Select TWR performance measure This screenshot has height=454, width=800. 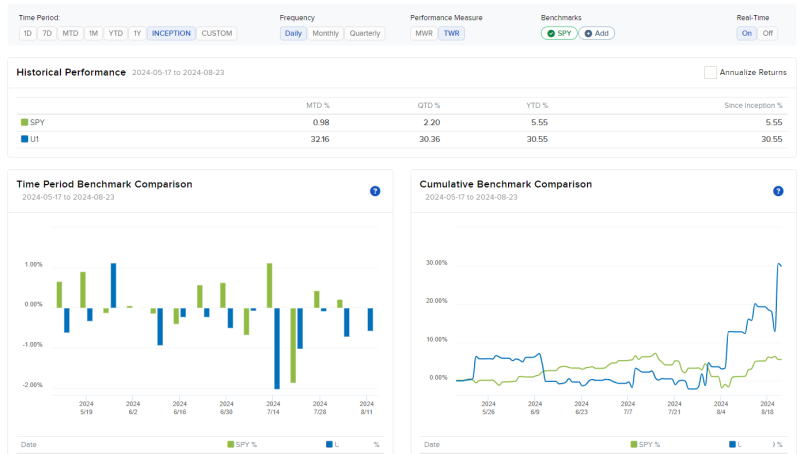[x=452, y=33]
